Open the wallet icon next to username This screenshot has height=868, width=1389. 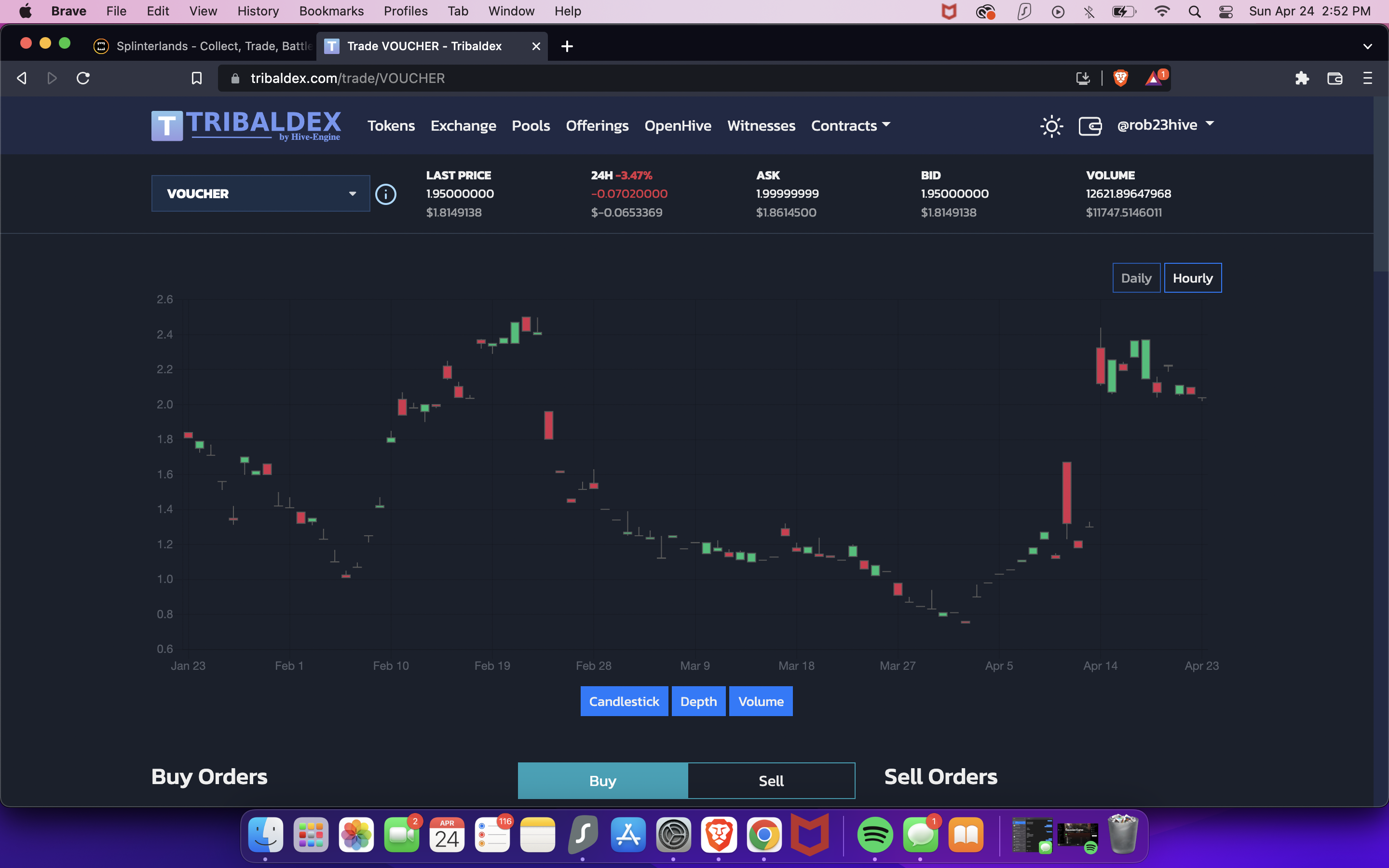(1090, 126)
